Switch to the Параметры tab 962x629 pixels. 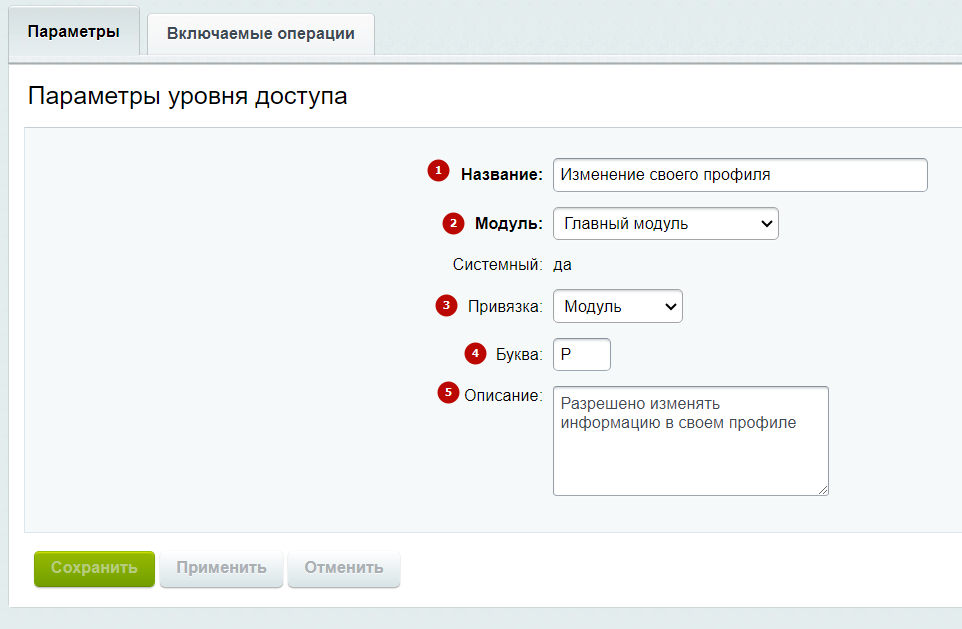point(74,31)
